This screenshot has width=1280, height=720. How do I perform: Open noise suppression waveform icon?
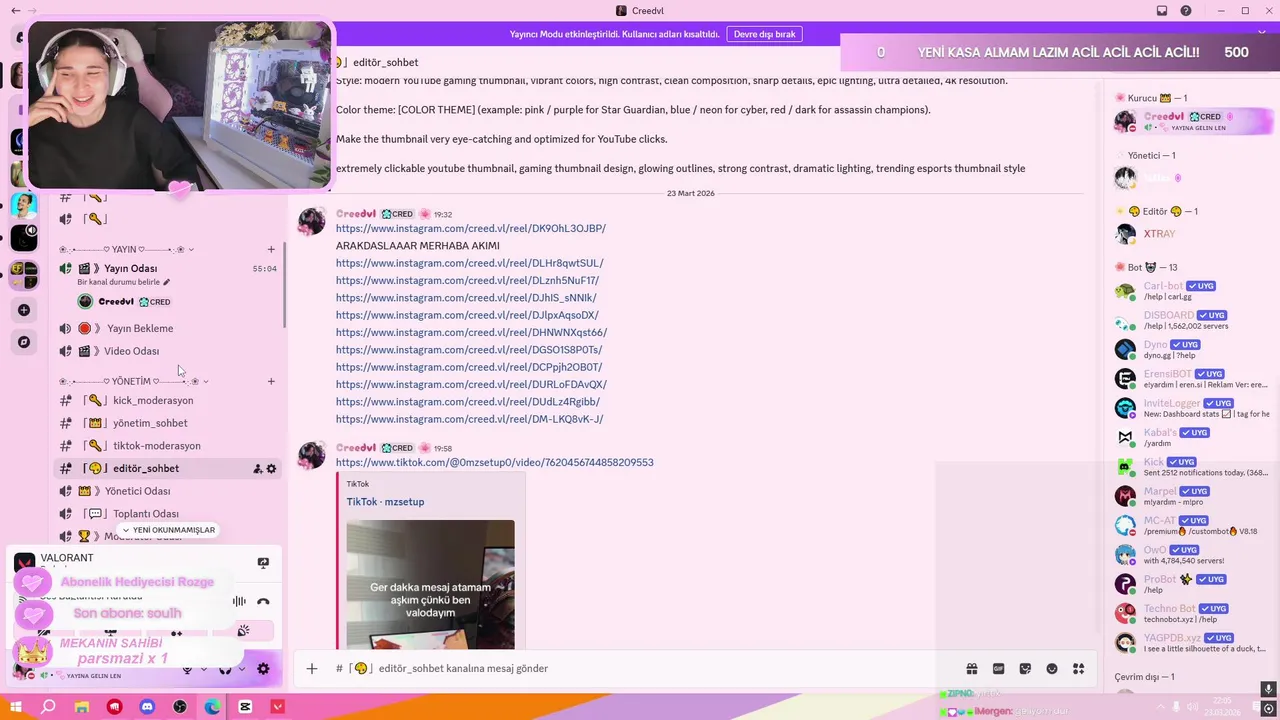pyautogui.click(x=239, y=601)
